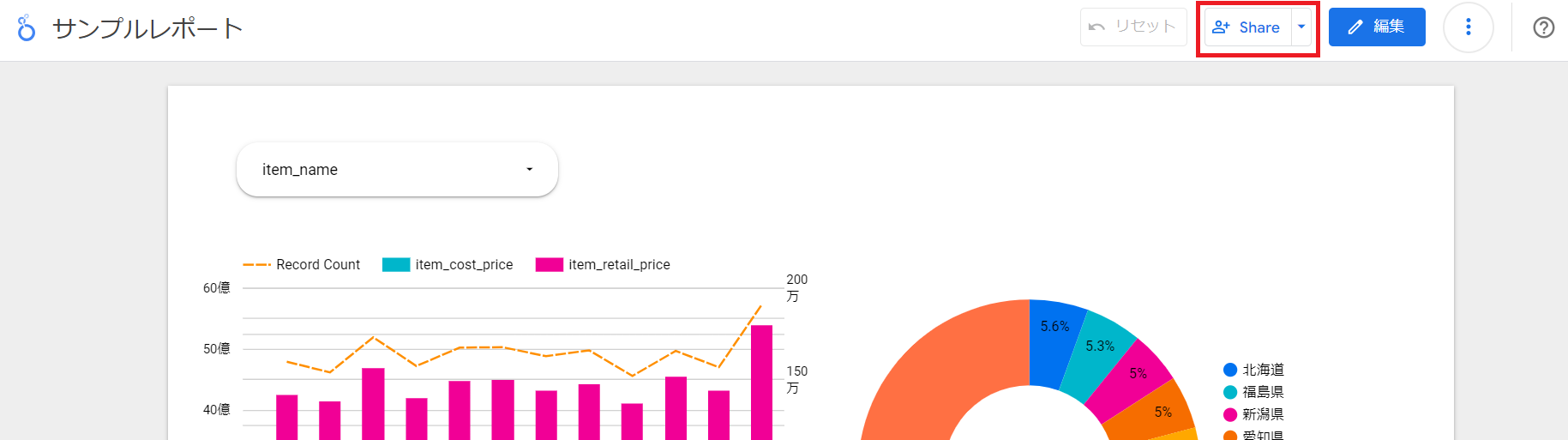Viewport: 1568px width, 440px height.
Task: Click the Looker Studio logo icon
Action: click(x=27, y=27)
